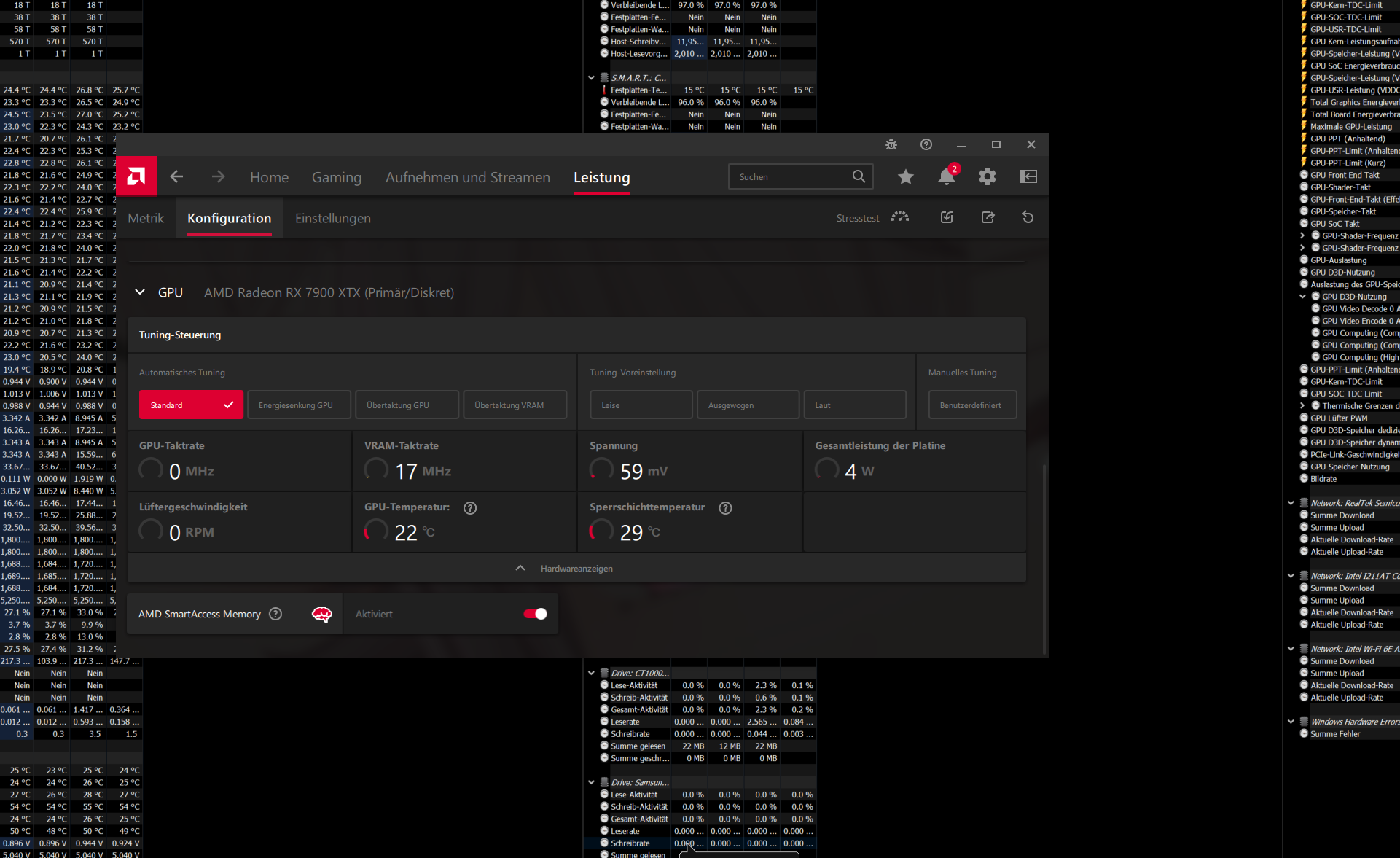Collapse Network Intel I211AT group
Screen dimensions: 1400x858
1291,576
